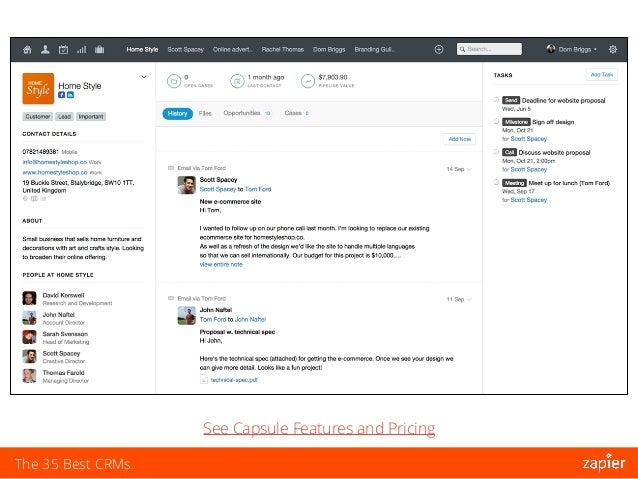The image size is (638, 479).
Task: Open the Cases briefcase icon
Action: tap(99, 50)
